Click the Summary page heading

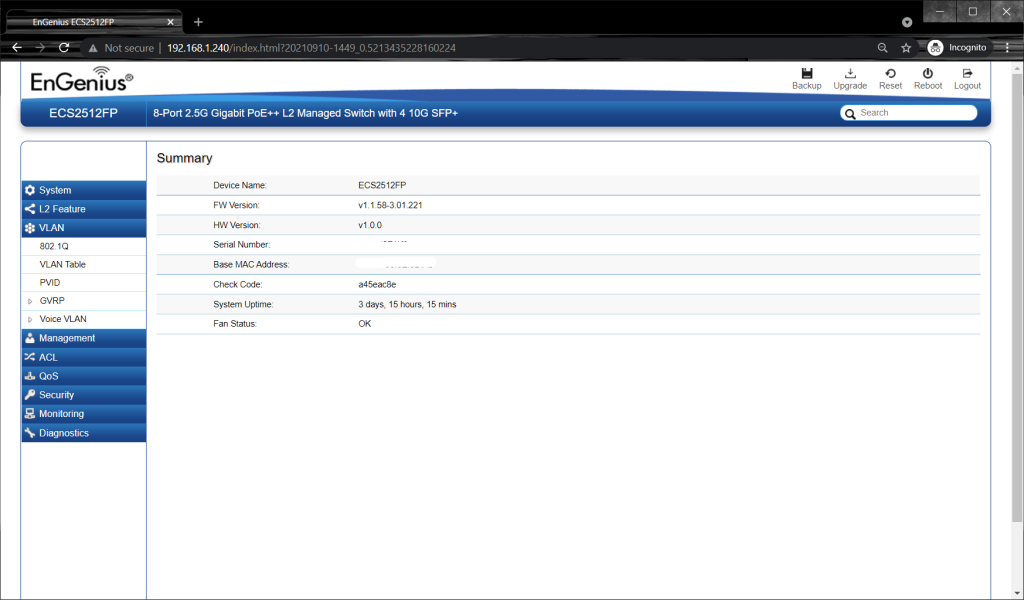click(x=184, y=158)
